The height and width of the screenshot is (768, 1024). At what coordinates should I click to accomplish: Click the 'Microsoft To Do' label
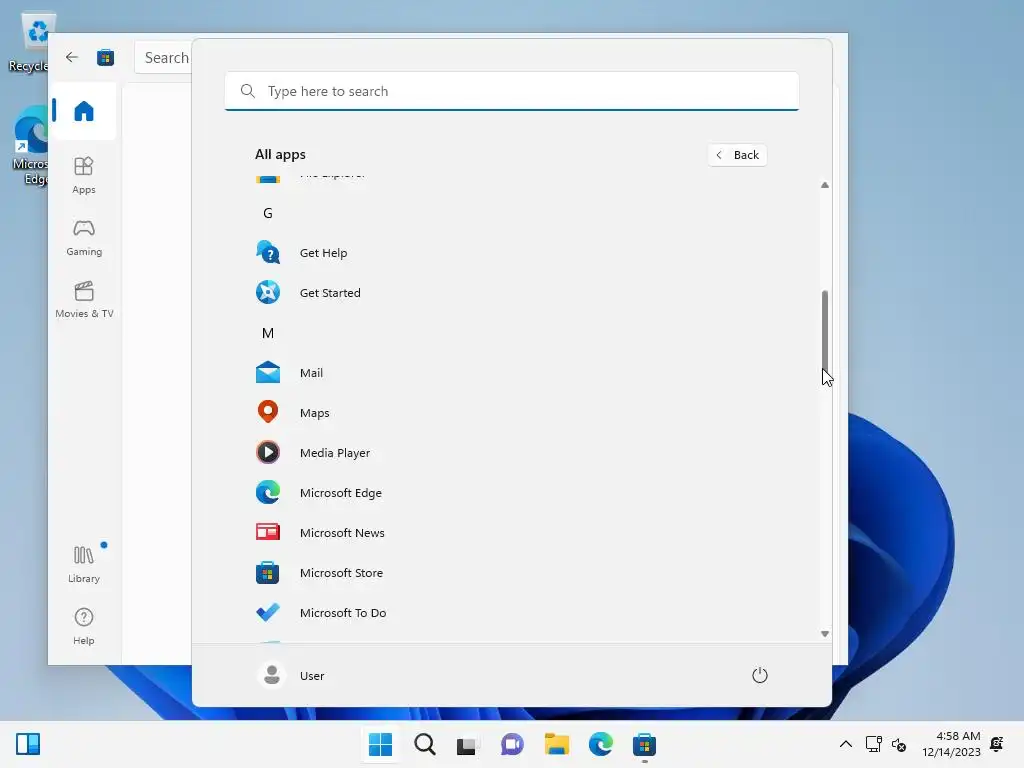(x=343, y=613)
